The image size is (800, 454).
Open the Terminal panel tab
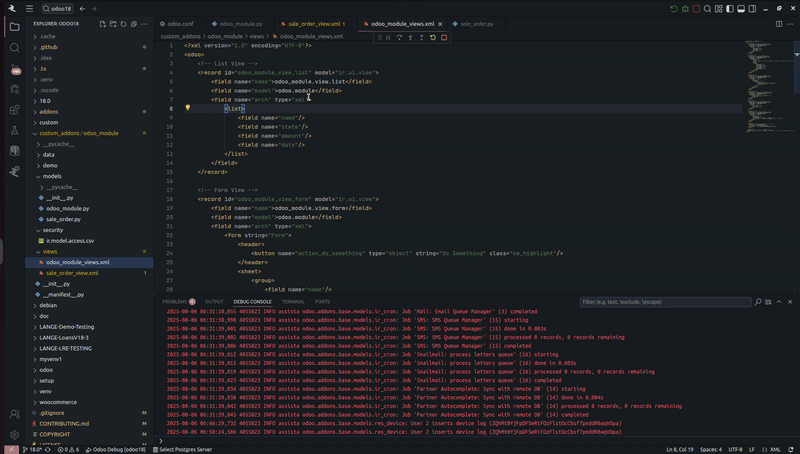pyautogui.click(x=293, y=301)
